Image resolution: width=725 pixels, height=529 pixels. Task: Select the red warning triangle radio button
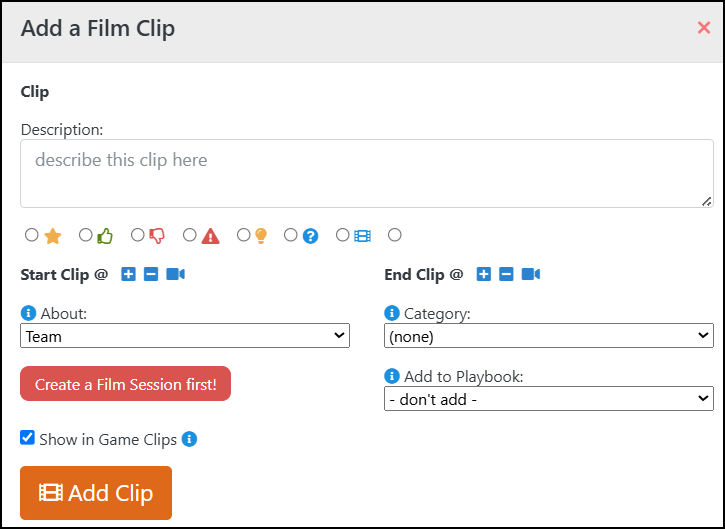[x=190, y=235]
